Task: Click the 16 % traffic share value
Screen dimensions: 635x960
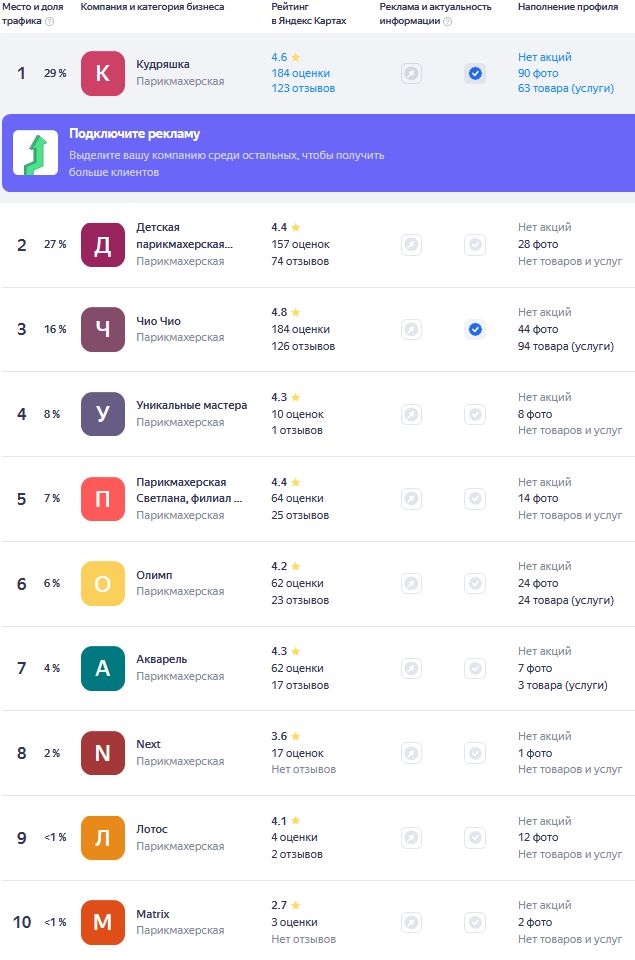Action: pos(55,329)
